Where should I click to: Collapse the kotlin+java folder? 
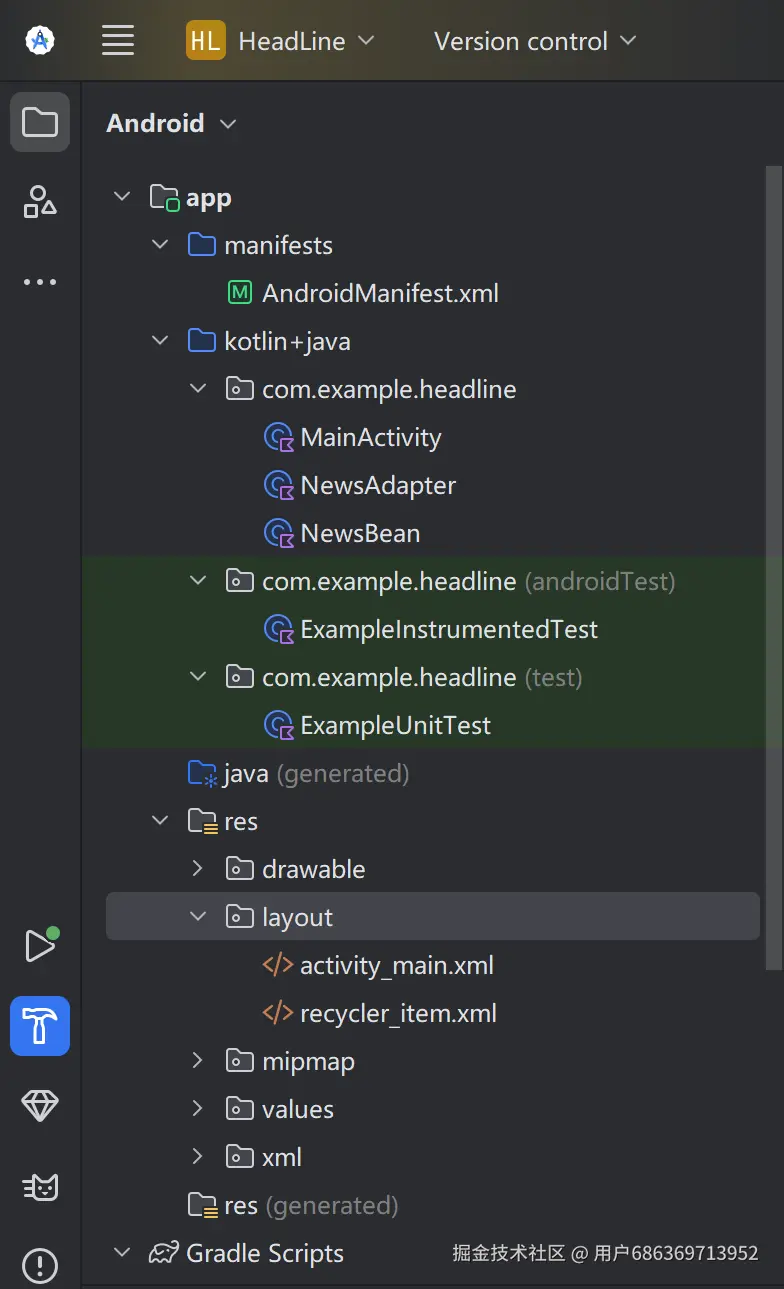(160, 341)
